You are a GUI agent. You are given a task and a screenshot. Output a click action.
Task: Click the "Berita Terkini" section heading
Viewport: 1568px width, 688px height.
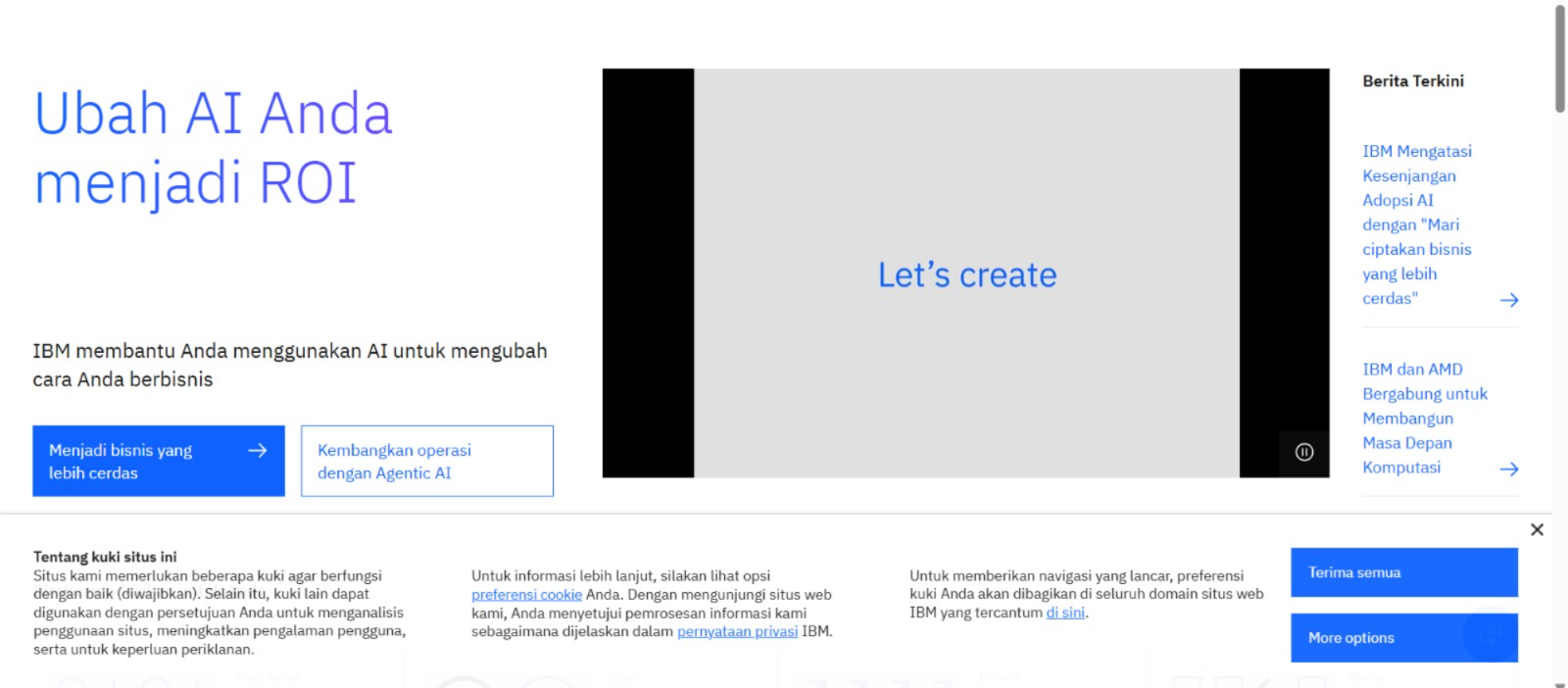point(1412,81)
